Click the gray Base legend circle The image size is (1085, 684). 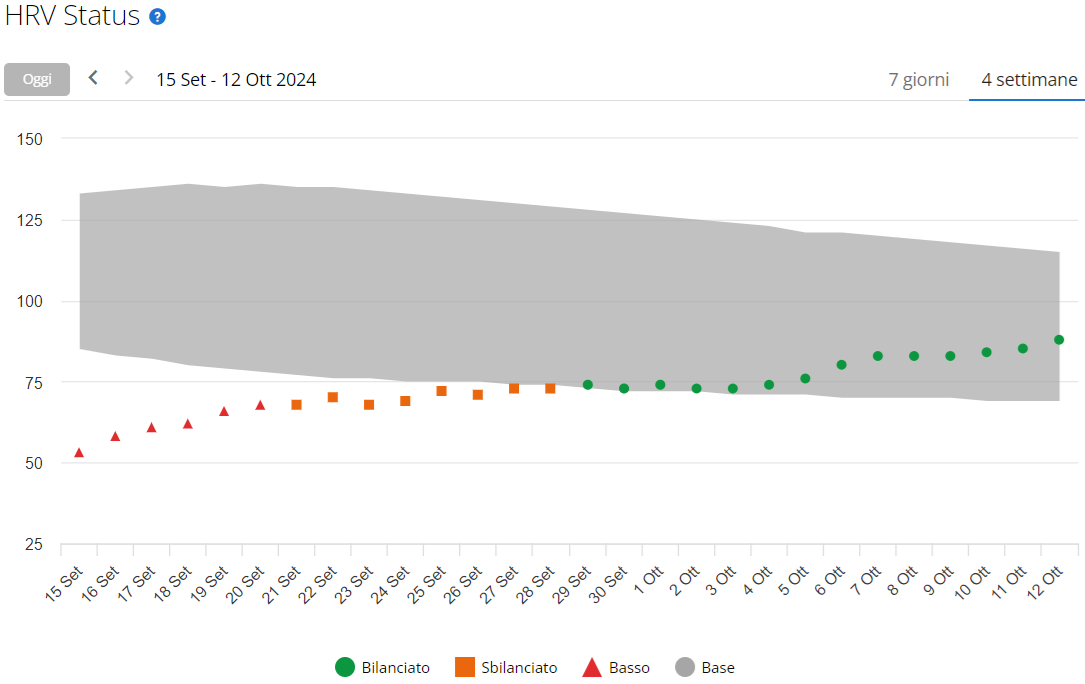(684, 667)
